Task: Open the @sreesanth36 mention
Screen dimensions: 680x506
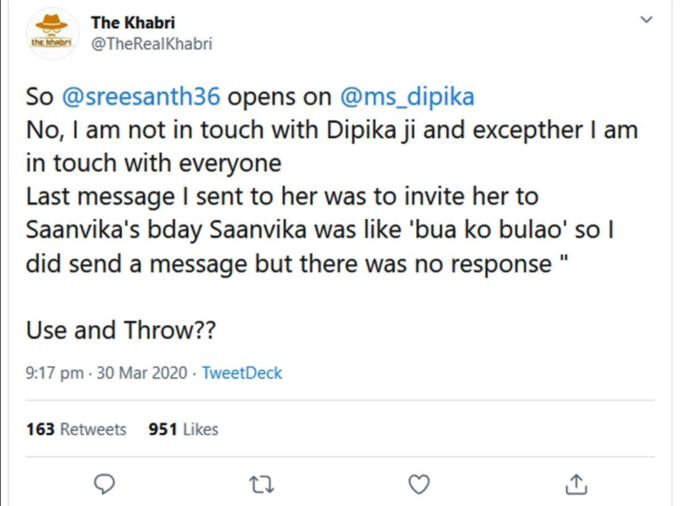Action: (x=141, y=96)
